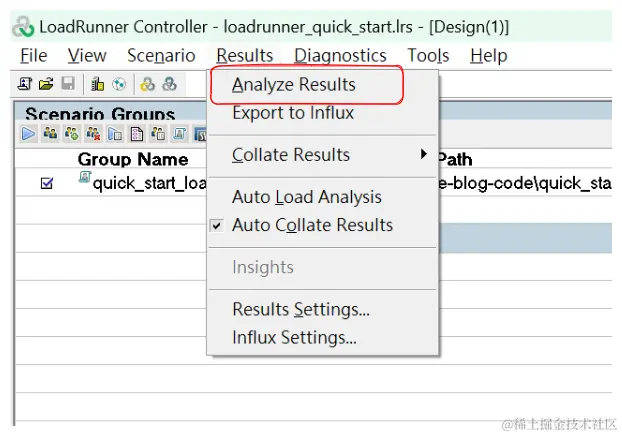Image resolution: width=622 pixels, height=436 pixels.
Task: Click the Group Name column header
Action: point(132,159)
